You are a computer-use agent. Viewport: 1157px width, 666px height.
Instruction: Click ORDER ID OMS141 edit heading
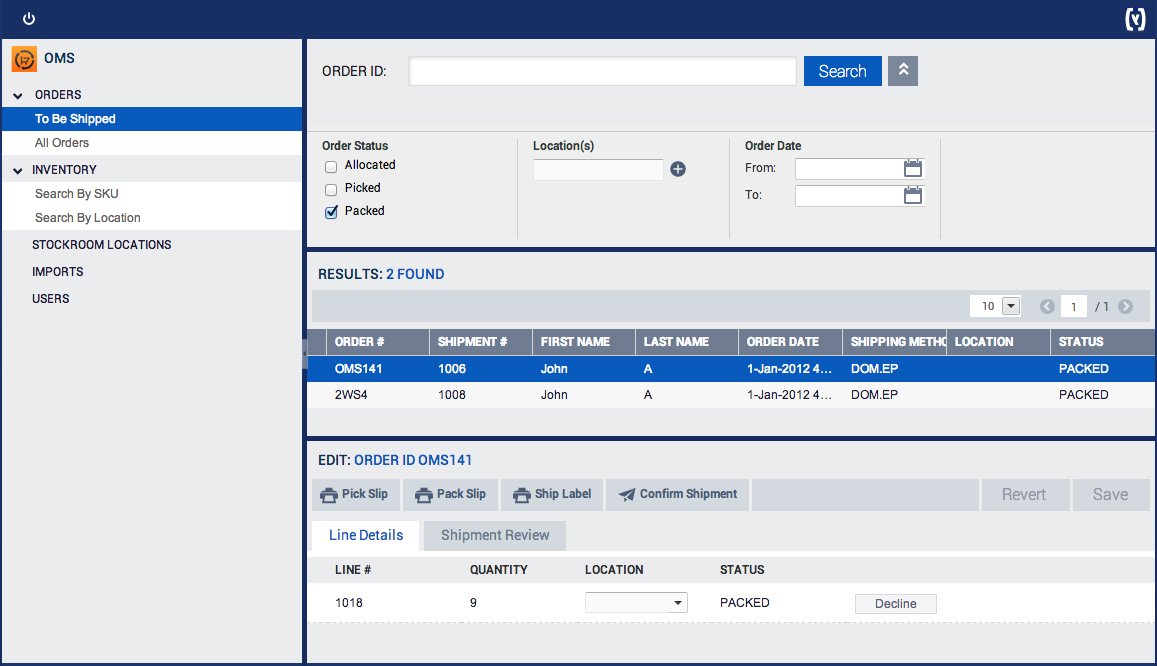[412, 460]
